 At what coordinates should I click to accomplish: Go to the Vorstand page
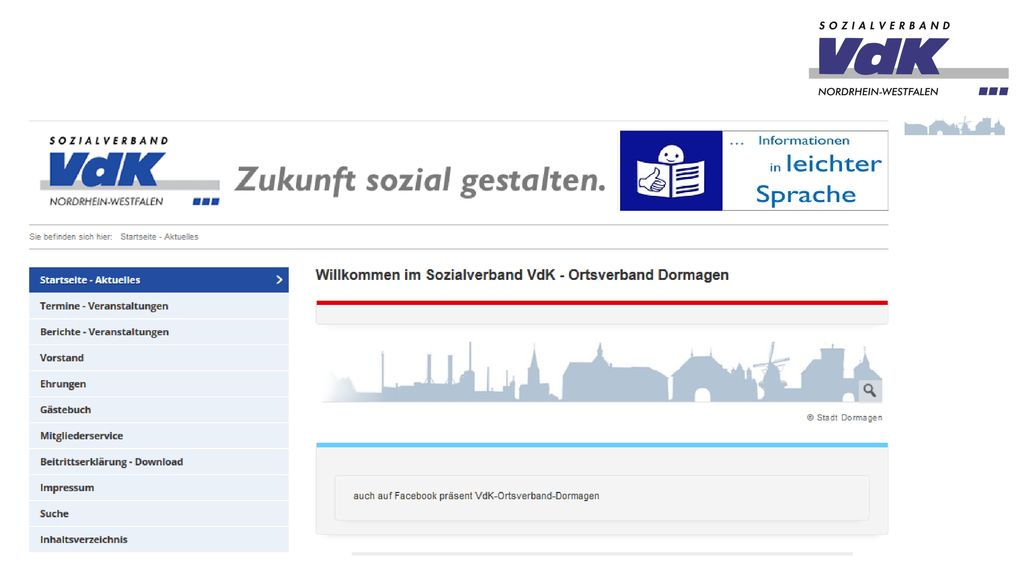point(159,358)
